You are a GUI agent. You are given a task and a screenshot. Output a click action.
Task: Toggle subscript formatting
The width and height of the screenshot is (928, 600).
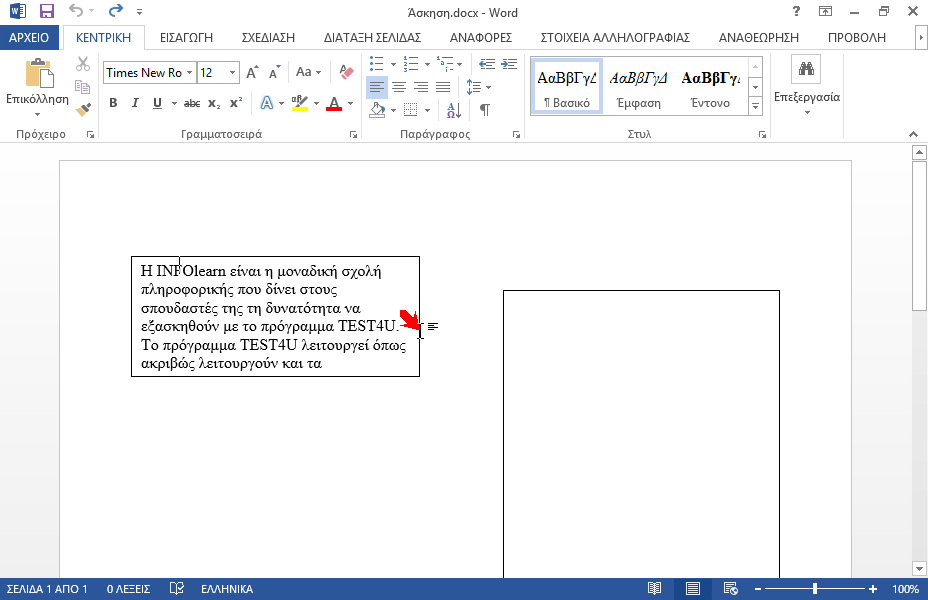[x=214, y=104]
